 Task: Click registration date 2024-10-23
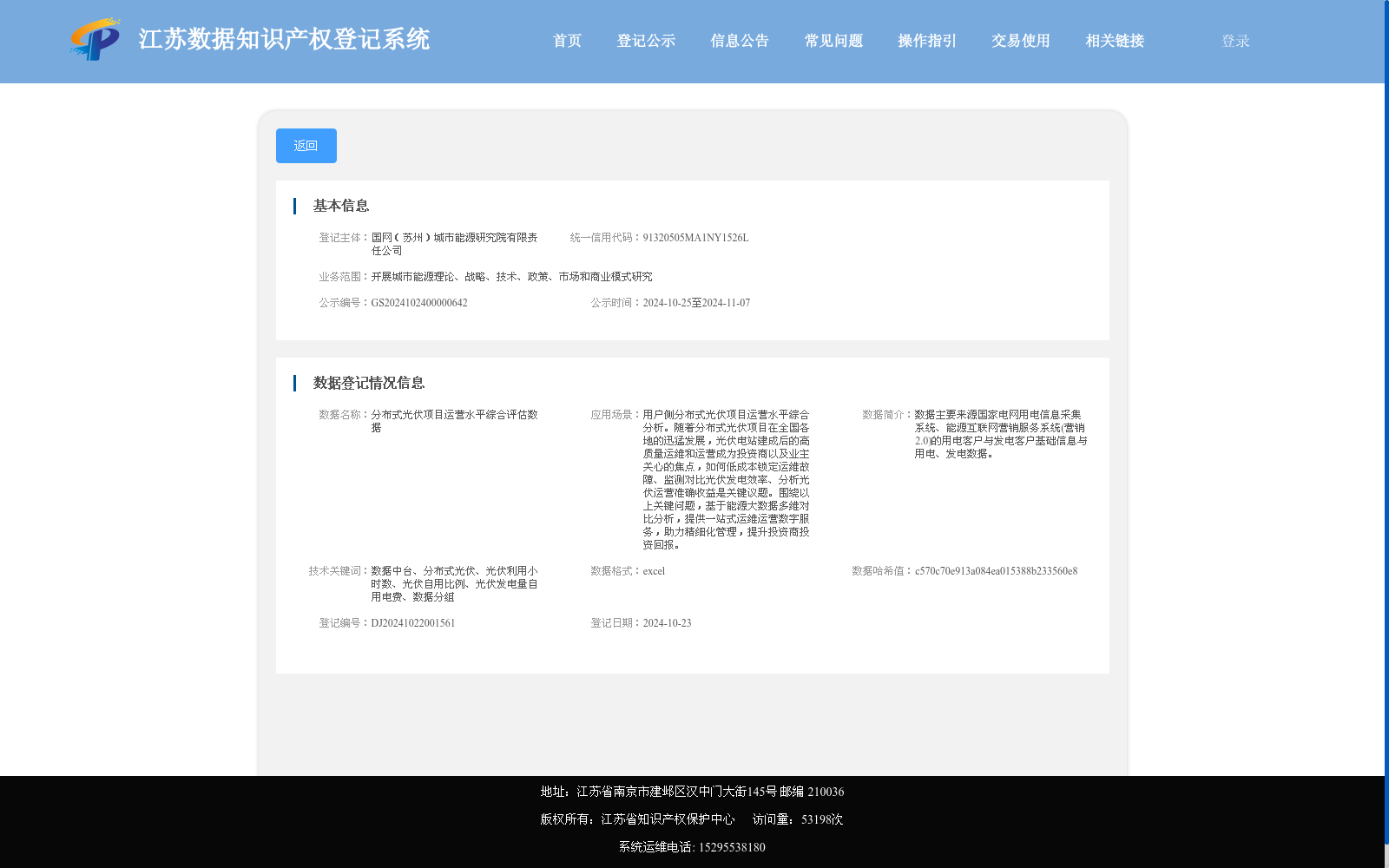pos(667,623)
